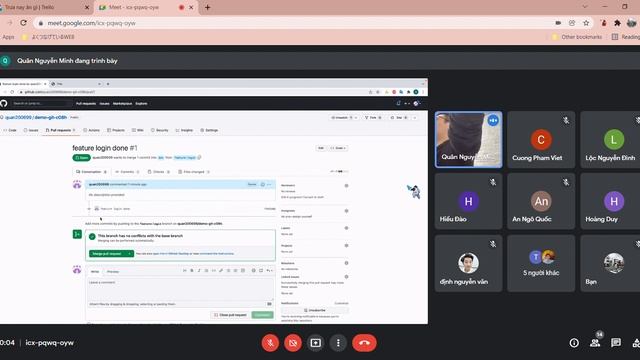
Task: Bookmark this page with the star icon
Action: [586, 23]
